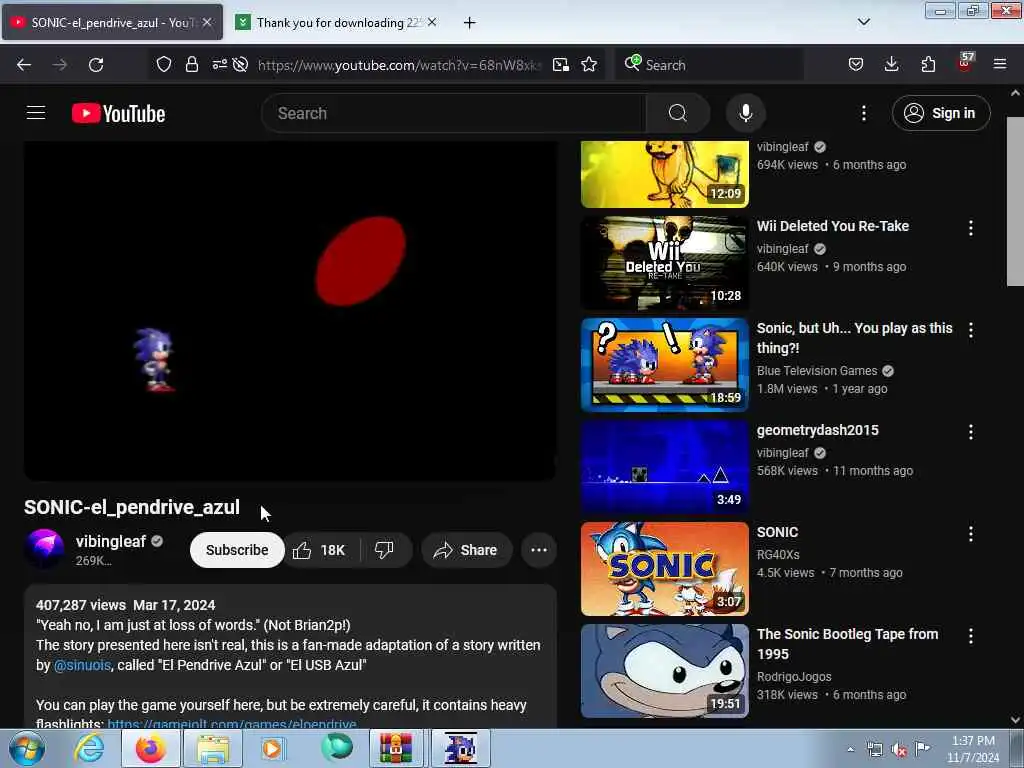This screenshot has height=768, width=1024.
Task: Click the page vertical scrollbar thumb
Action: coord(1015,201)
